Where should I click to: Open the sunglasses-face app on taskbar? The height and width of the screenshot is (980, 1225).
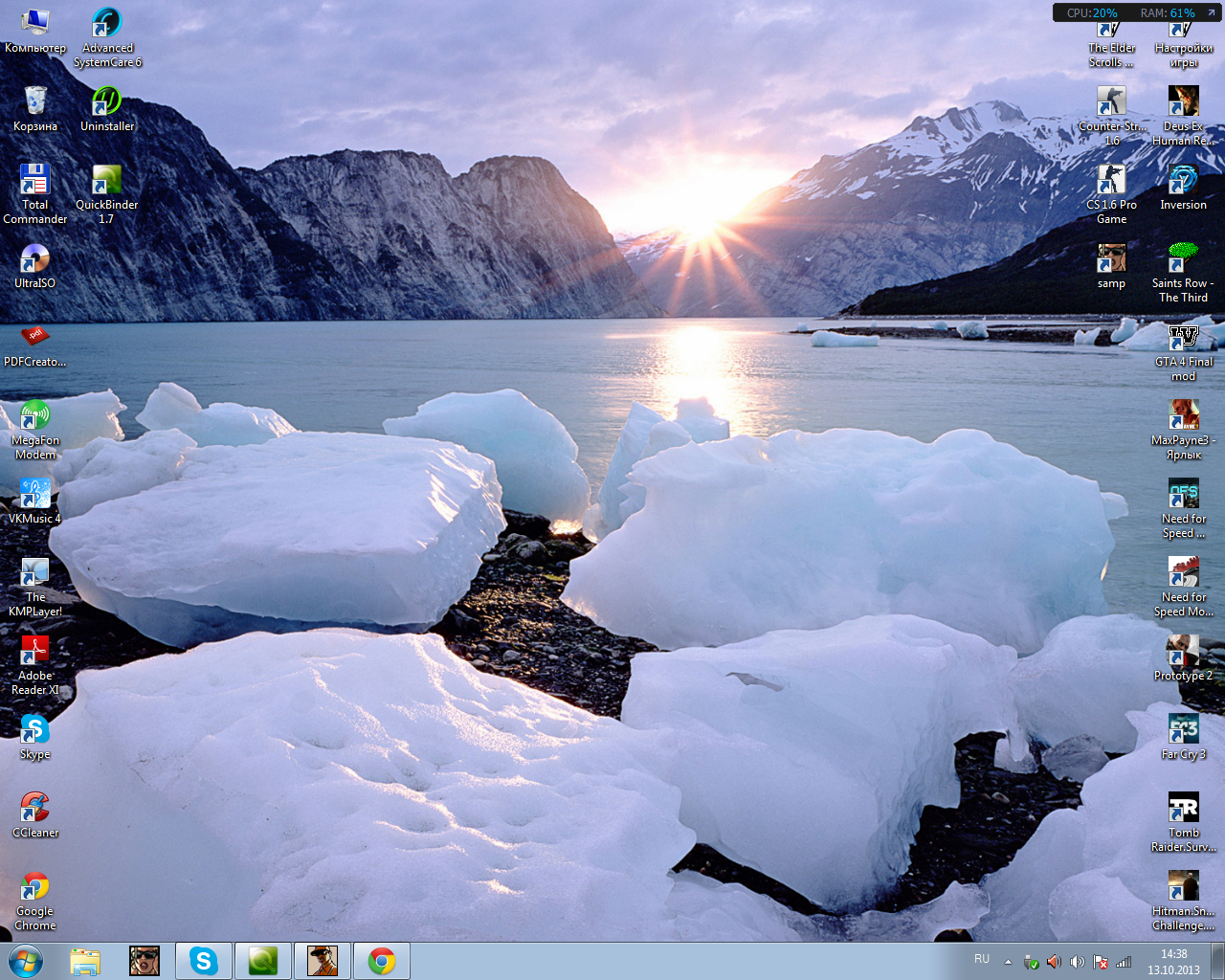145,961
